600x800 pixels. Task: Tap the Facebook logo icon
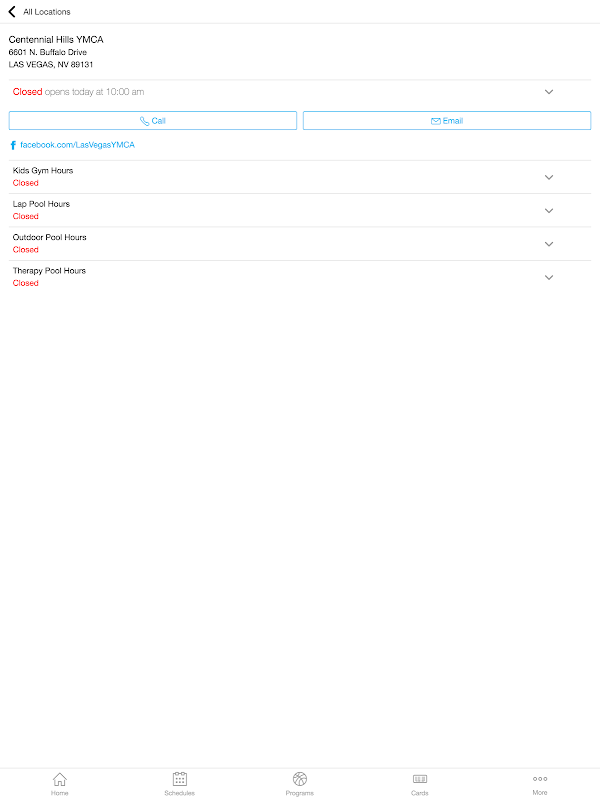(13, 145)
